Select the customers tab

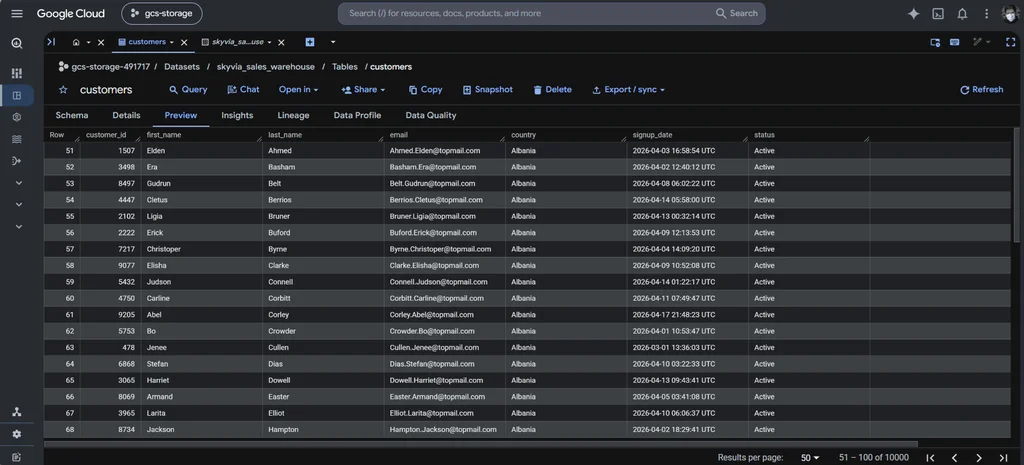[x=142, y=42]
